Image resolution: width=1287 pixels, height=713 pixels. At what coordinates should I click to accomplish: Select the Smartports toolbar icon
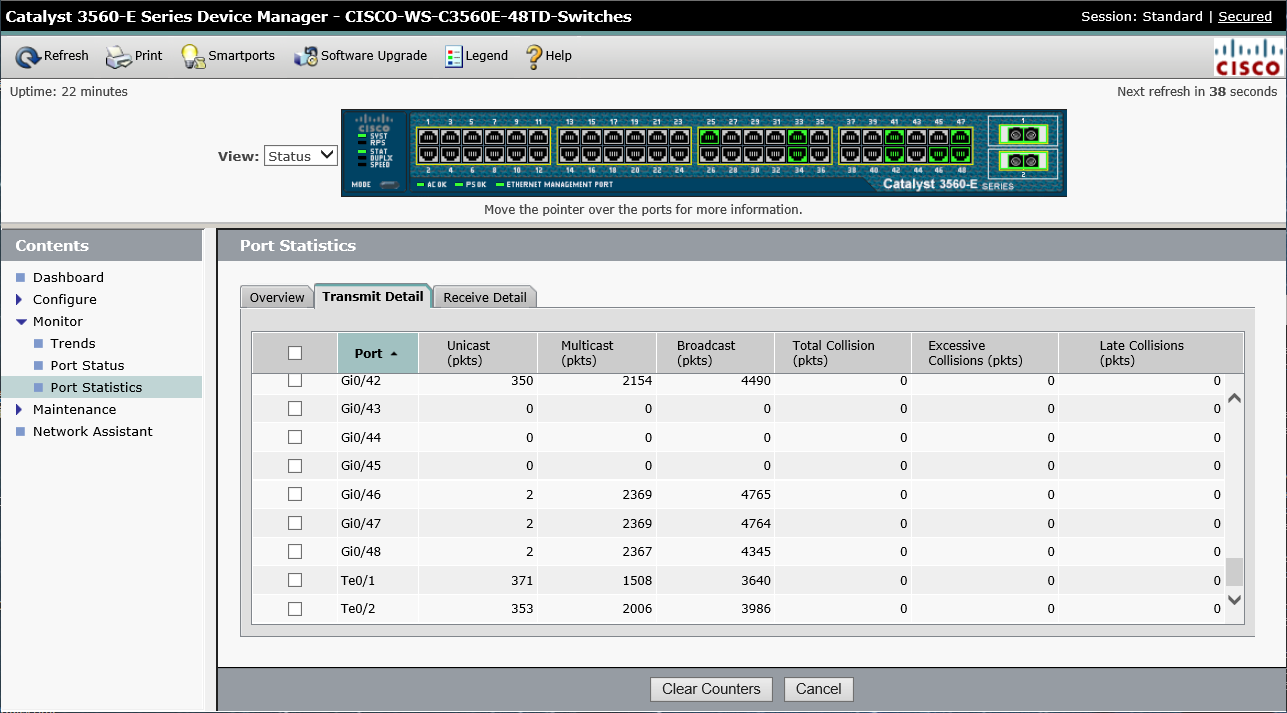coord(227,56)
